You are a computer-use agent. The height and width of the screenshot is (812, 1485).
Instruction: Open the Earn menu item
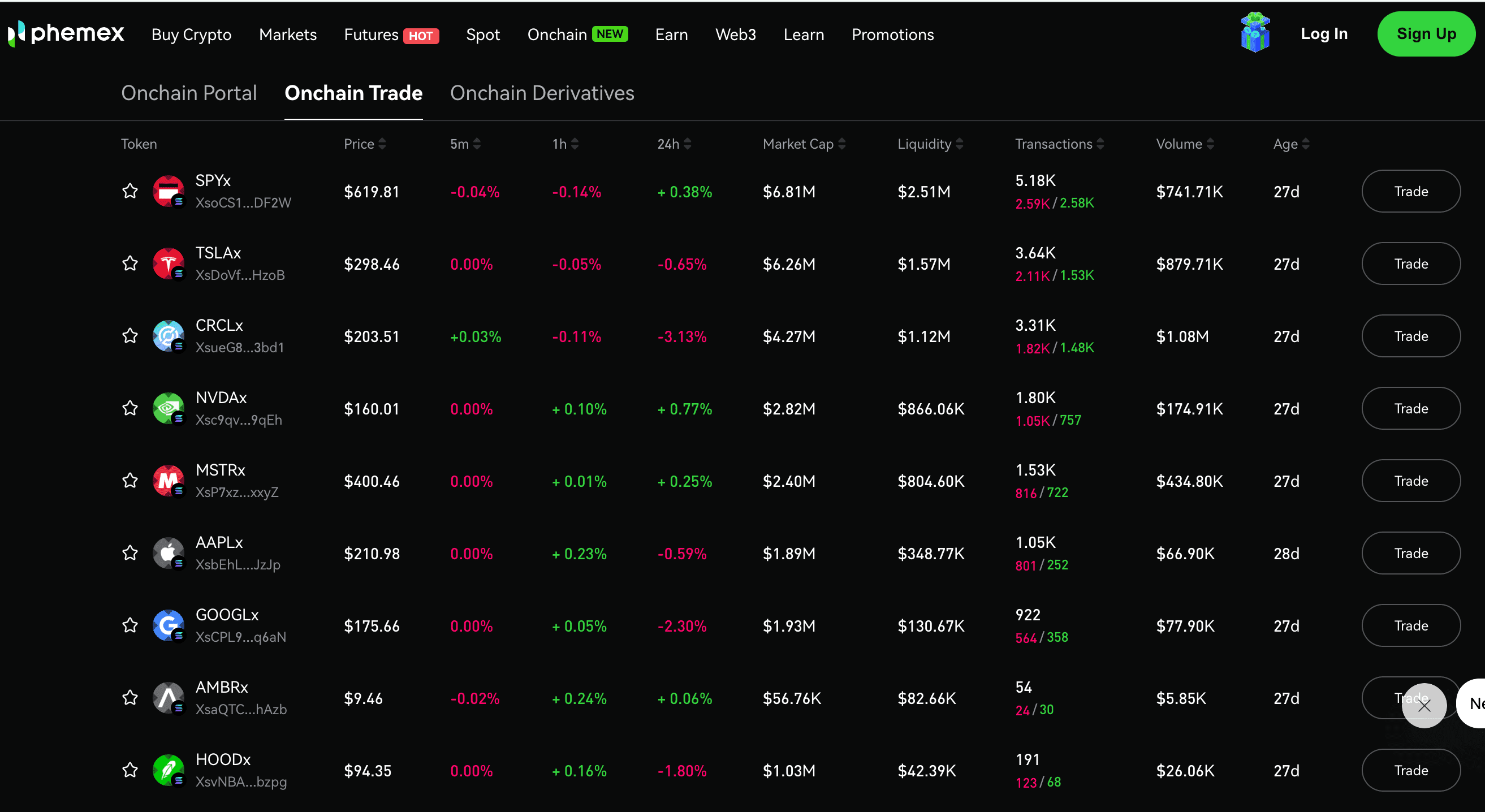point(672,34)
